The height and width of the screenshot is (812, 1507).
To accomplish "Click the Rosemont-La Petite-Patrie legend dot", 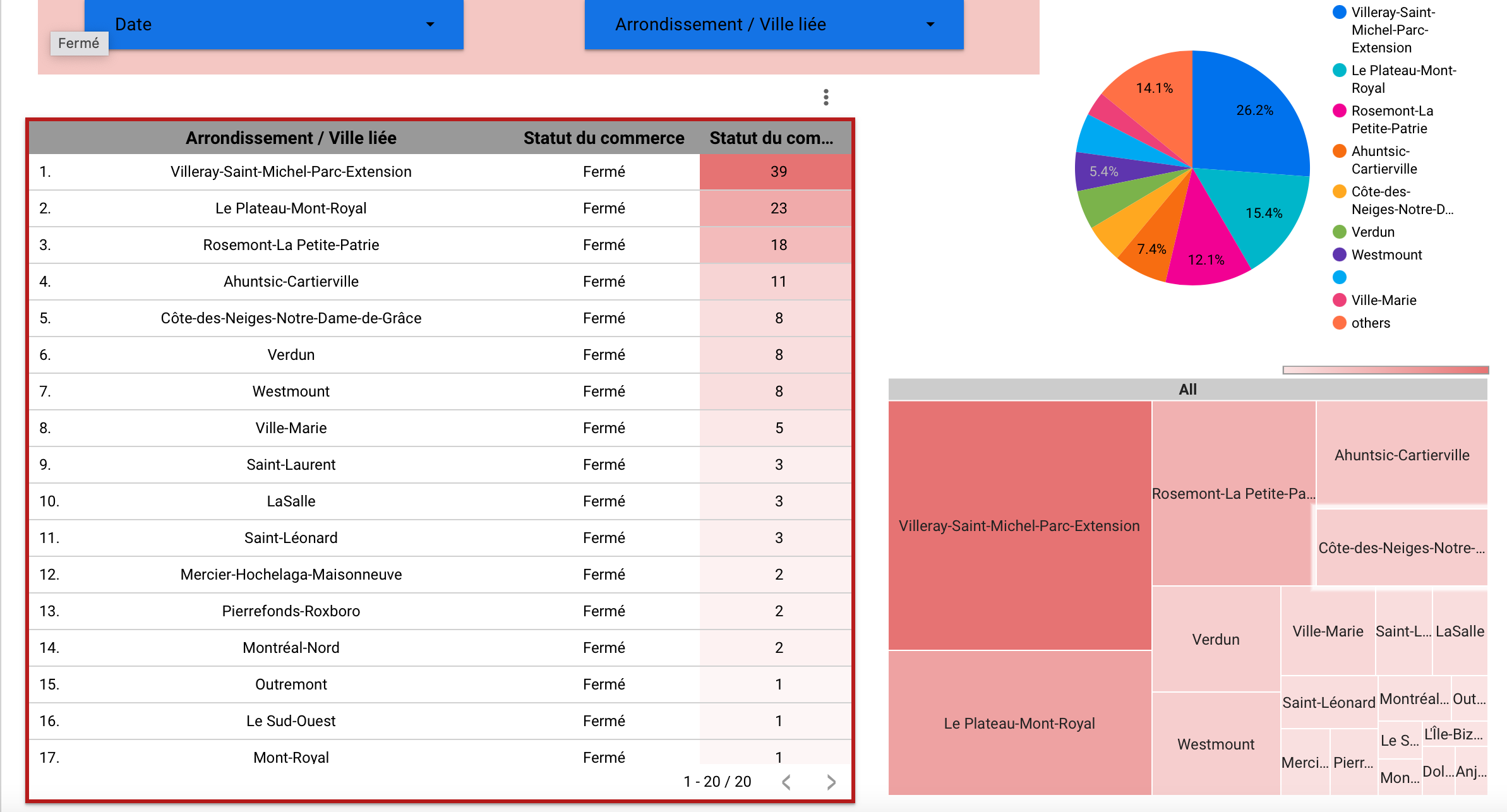I will click(x=1339, y=111).
